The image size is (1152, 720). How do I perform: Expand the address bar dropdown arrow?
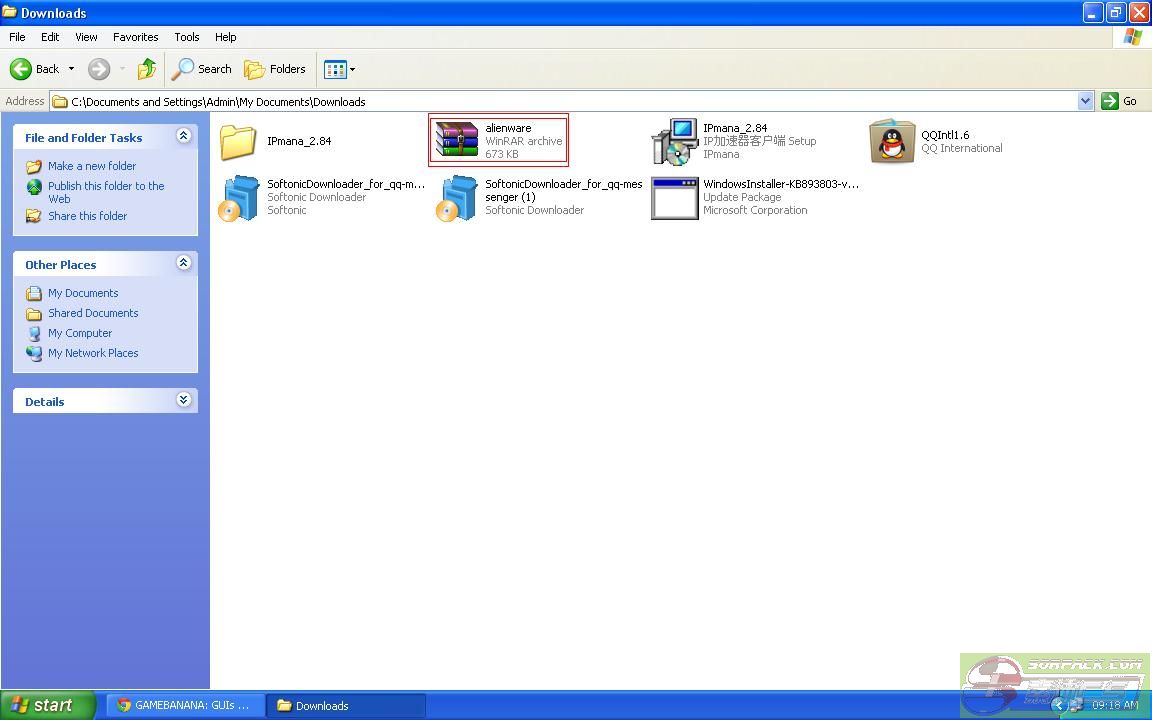click(1085, 101)
